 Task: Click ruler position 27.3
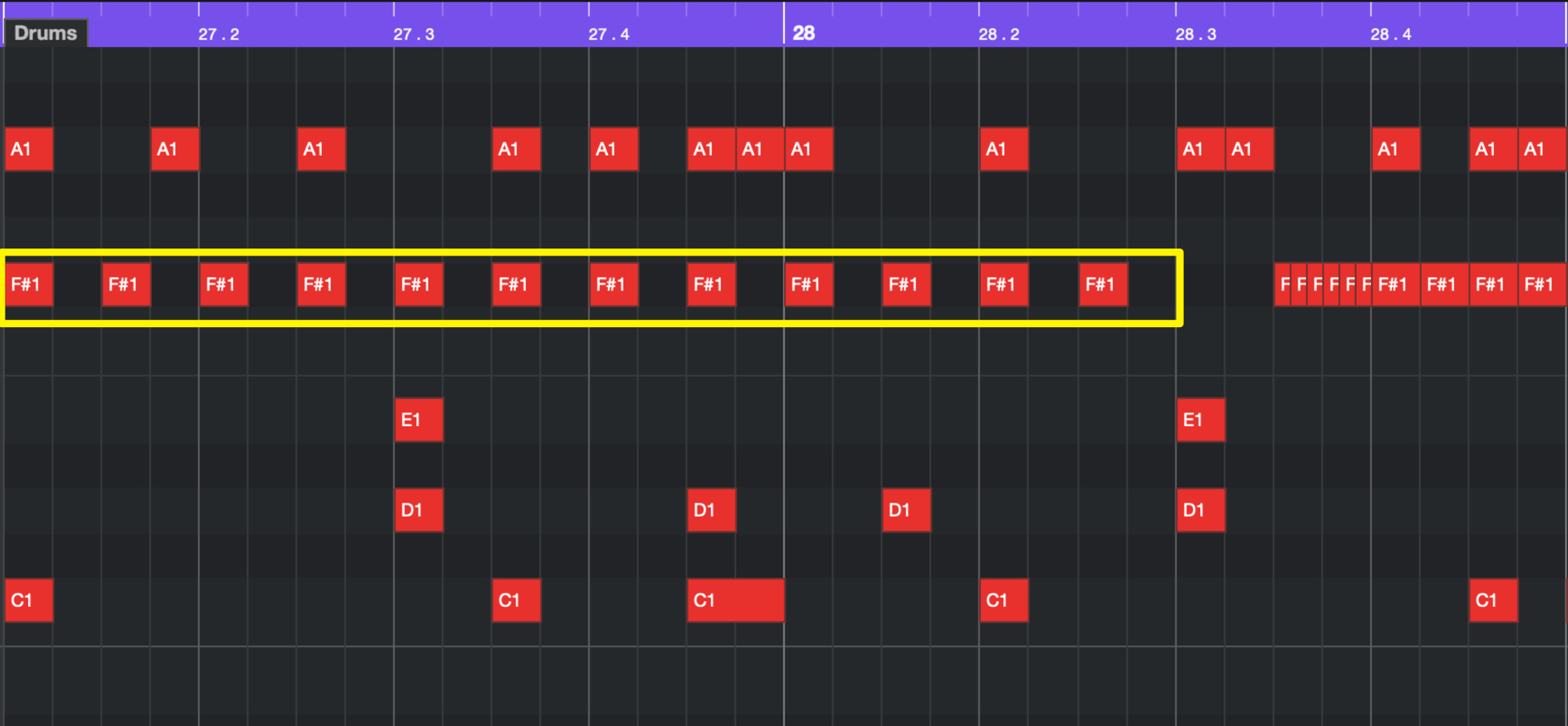pos(414,34)
